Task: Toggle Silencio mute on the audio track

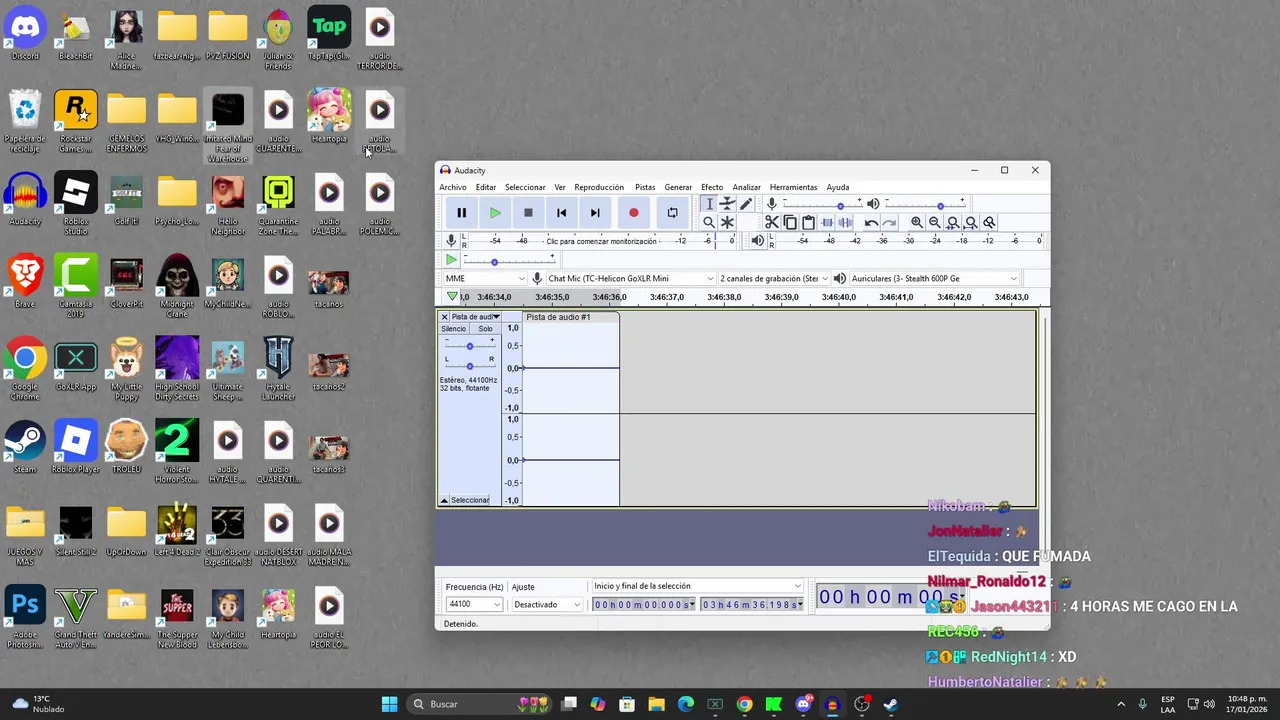Action: coord(454,329)
